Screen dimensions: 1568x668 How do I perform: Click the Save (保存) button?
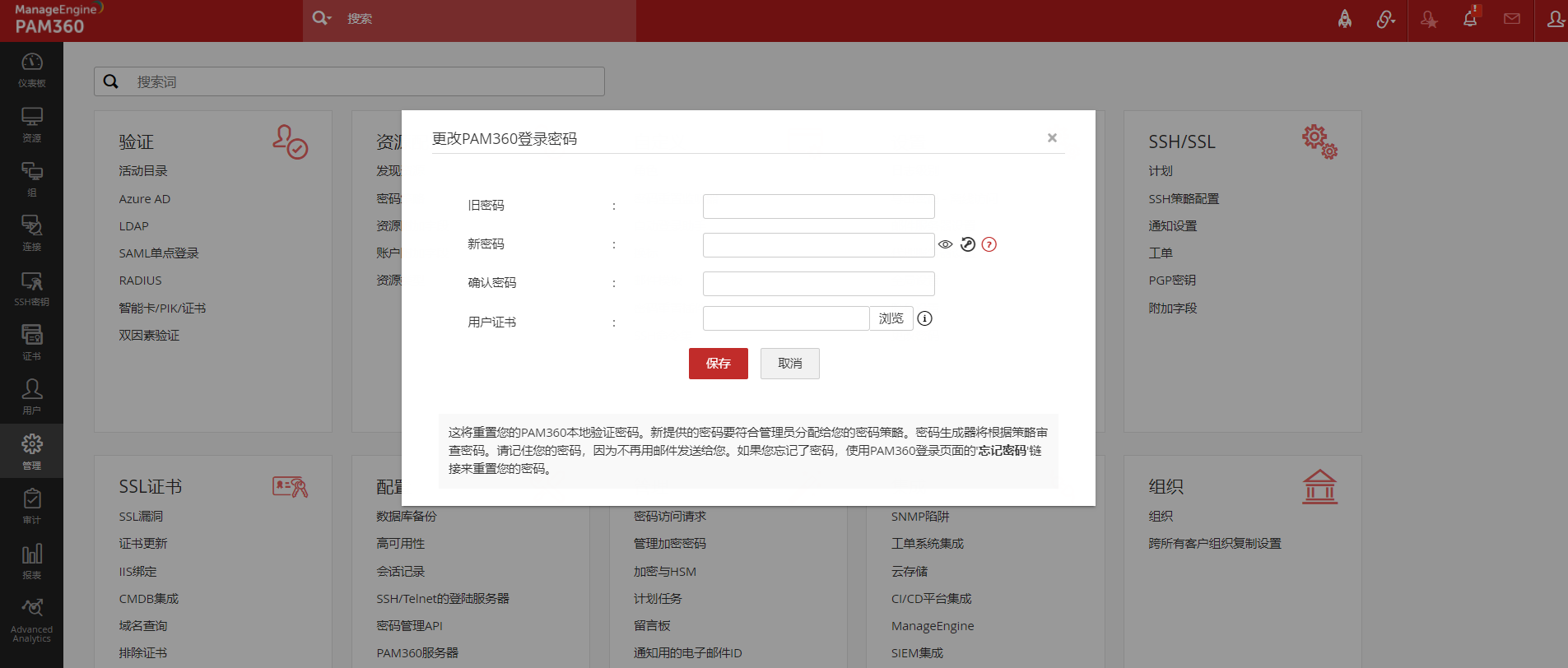click(x=719, y=364)
